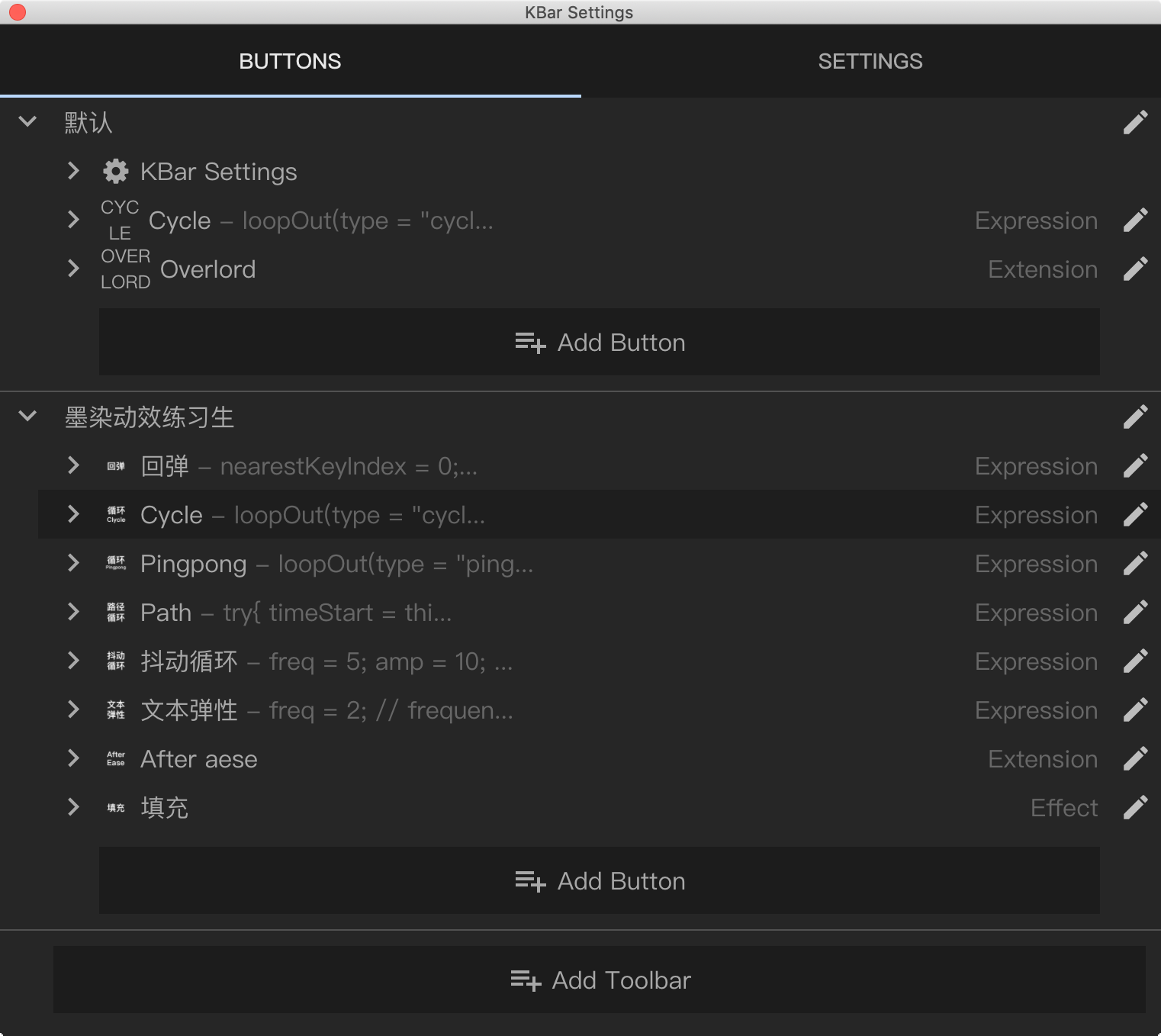Add a button to 墨染动效练习生 toolbar
This screenshot has width=1161, height=1036.
[x=600, y=880]
